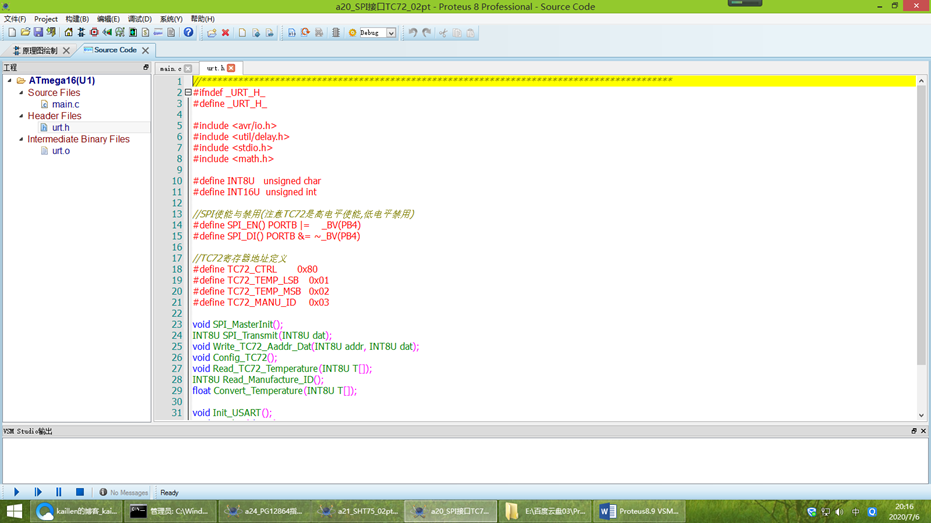
Task: Open the Debug configuration dropdown
Action: [x=391, y=33]
